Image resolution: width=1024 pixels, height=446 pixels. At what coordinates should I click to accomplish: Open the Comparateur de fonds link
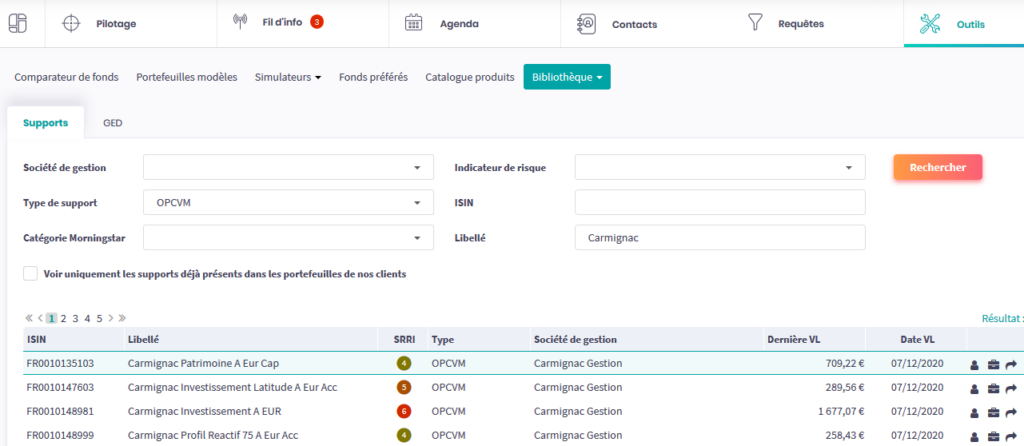(x=67, y=77)
